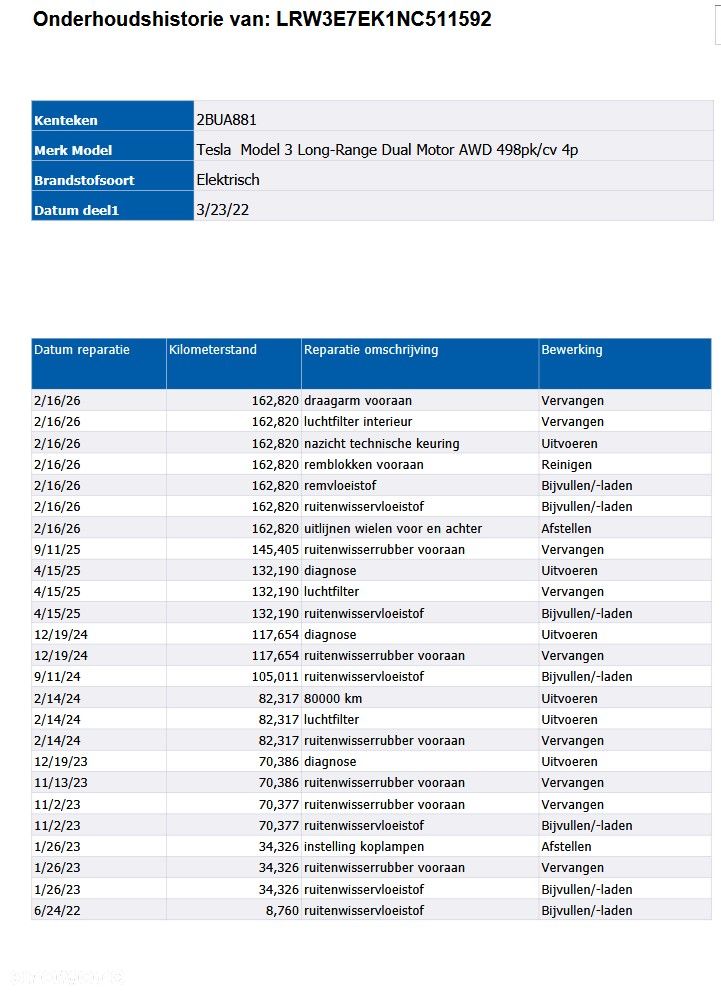Select the 'Datum reparatie' column header
Image resolution: width=721 pixels, height=995 pixels.
click(x=99, y=364)
